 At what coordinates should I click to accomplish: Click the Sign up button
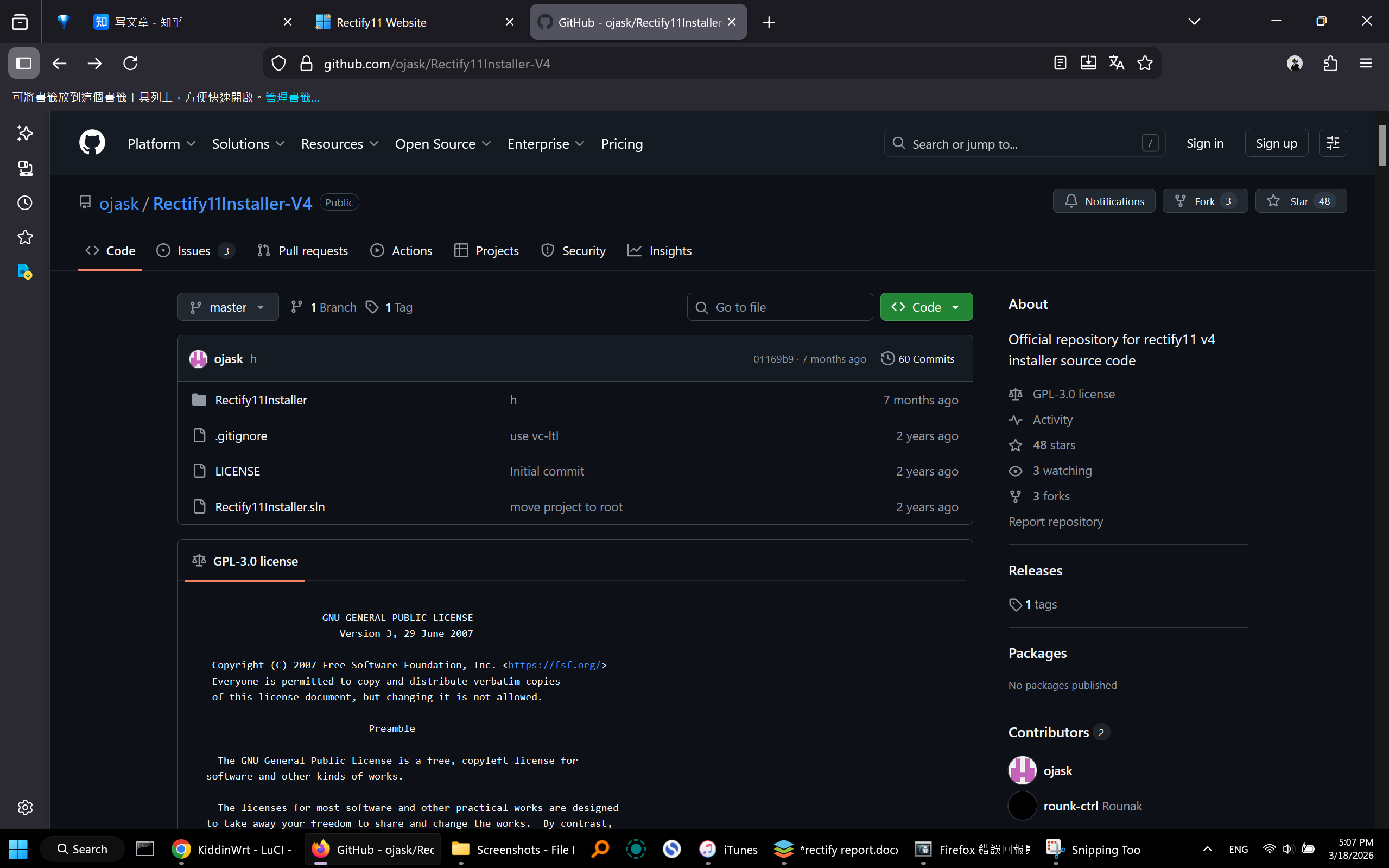(1276, 143)
